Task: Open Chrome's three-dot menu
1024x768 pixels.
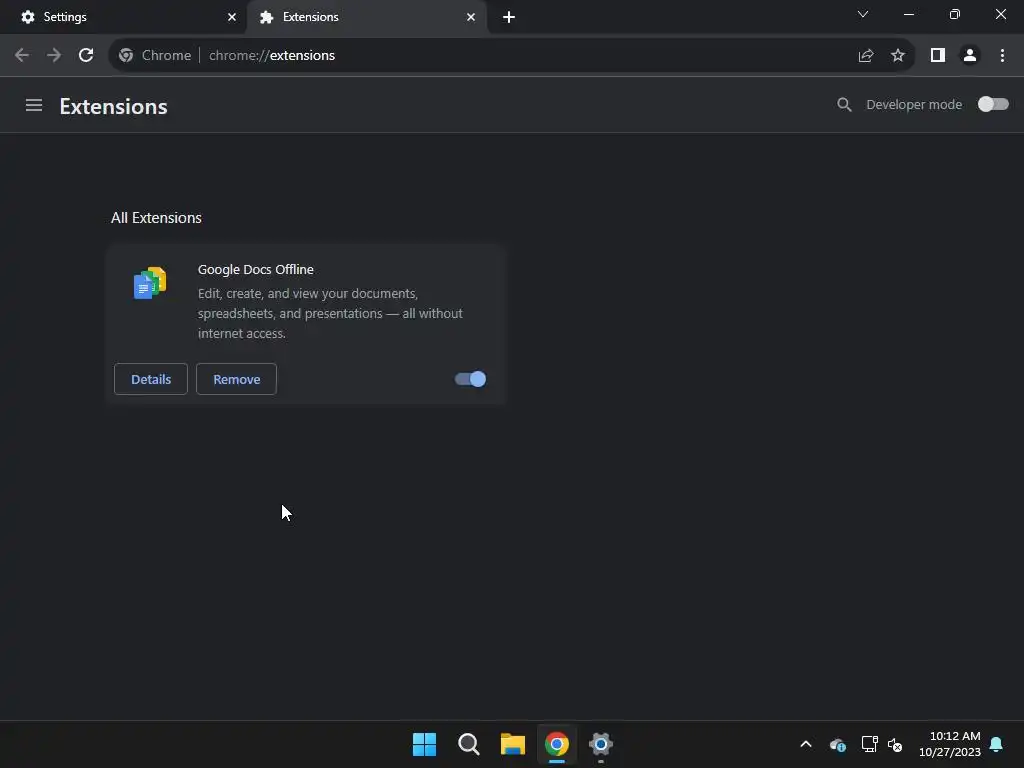Action: [1002, 56]
